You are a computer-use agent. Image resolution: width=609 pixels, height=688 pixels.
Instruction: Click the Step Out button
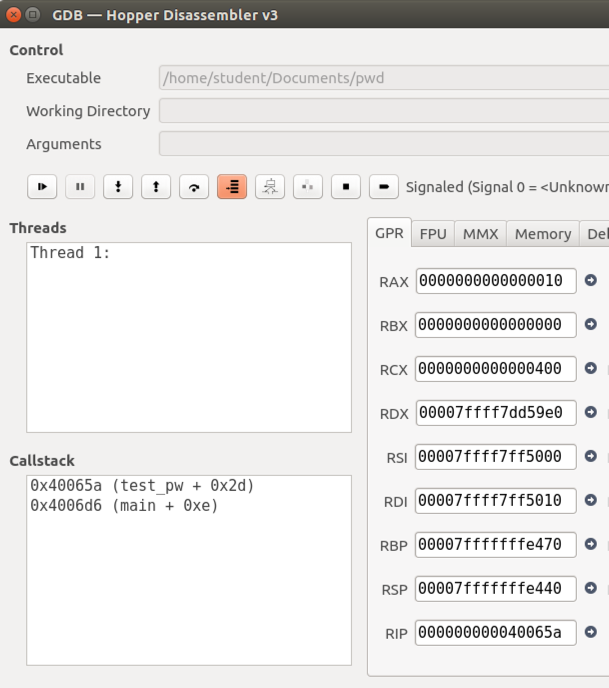pyautogui.click(x=155, y=186)
